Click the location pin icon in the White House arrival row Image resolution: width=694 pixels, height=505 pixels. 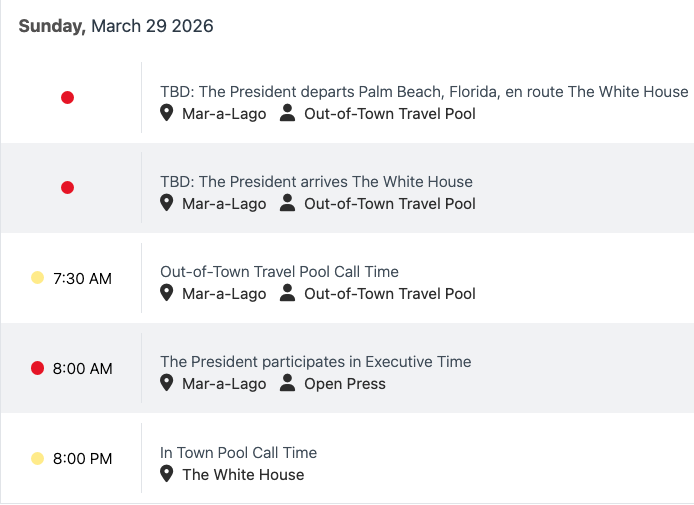167,204
